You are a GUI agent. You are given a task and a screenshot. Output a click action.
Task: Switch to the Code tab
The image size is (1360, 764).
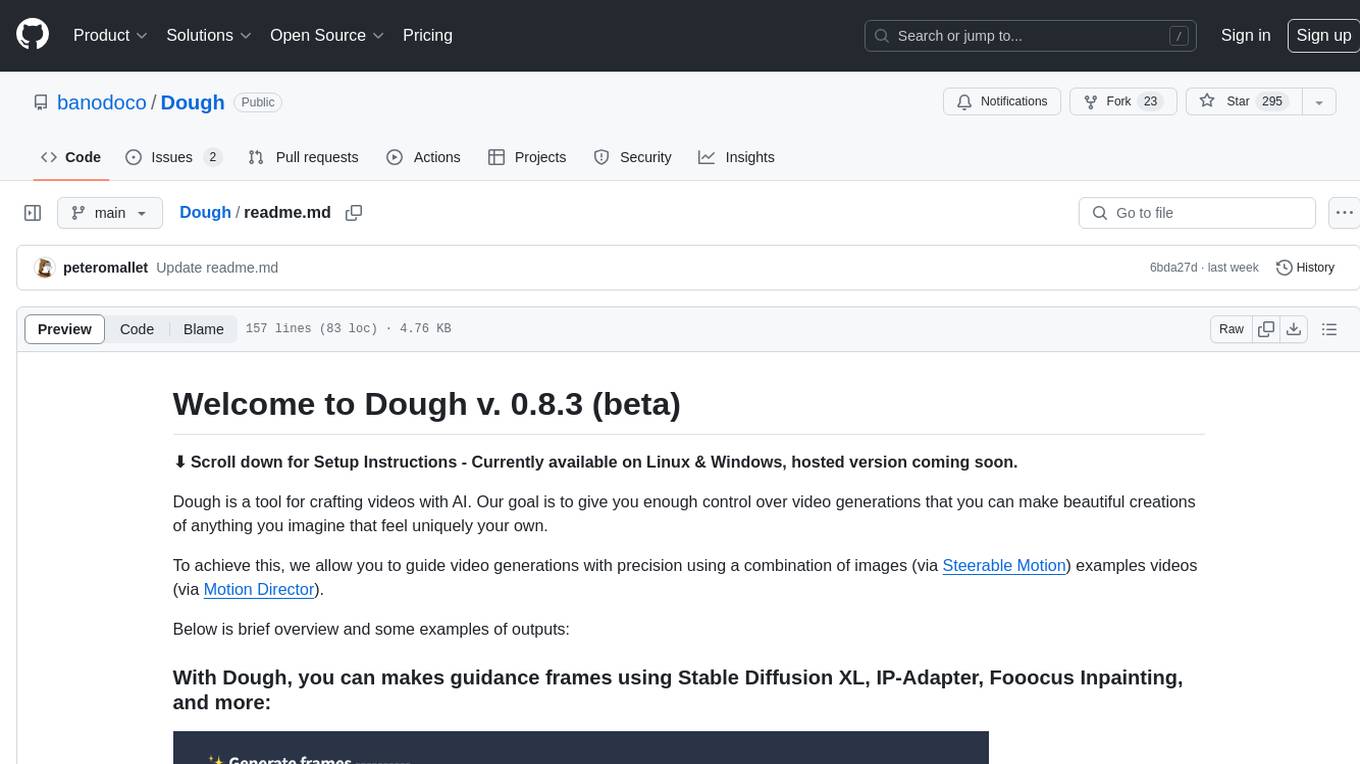coord(70,157)
